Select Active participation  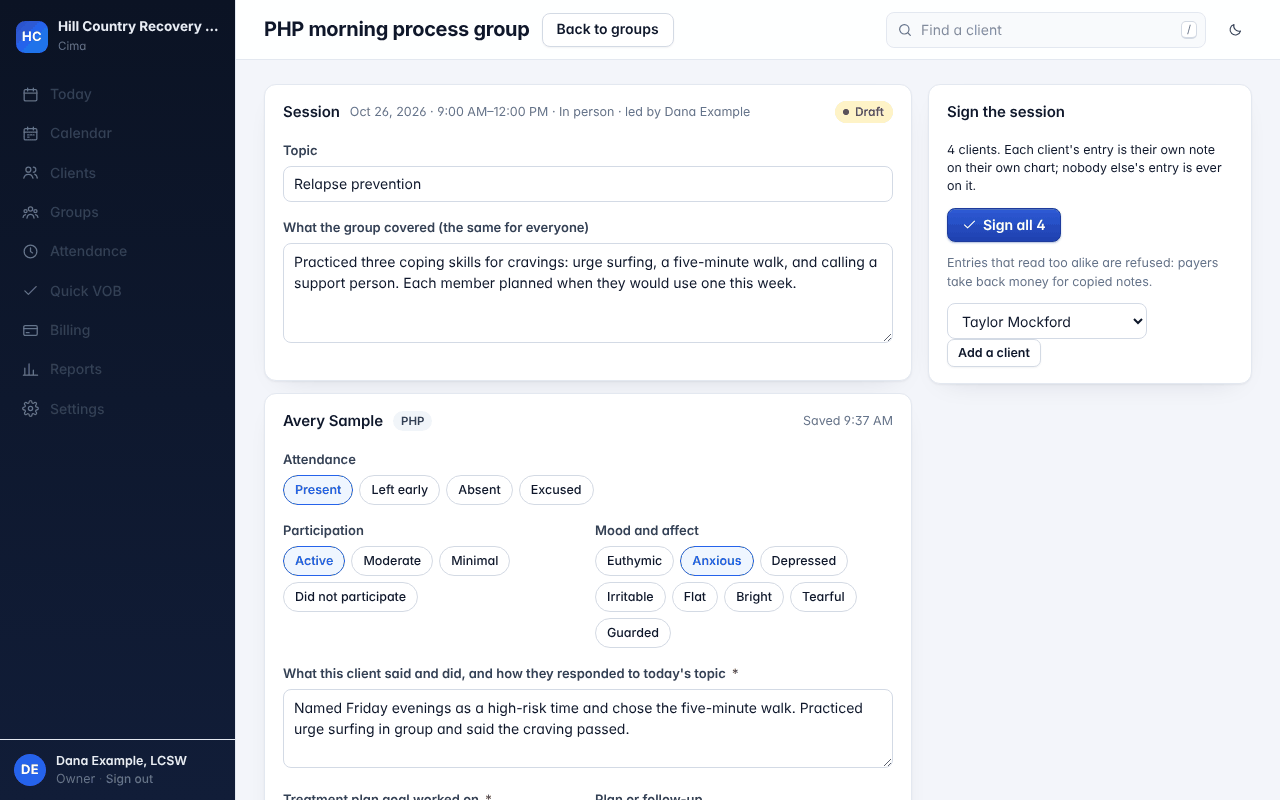[314, 561]
